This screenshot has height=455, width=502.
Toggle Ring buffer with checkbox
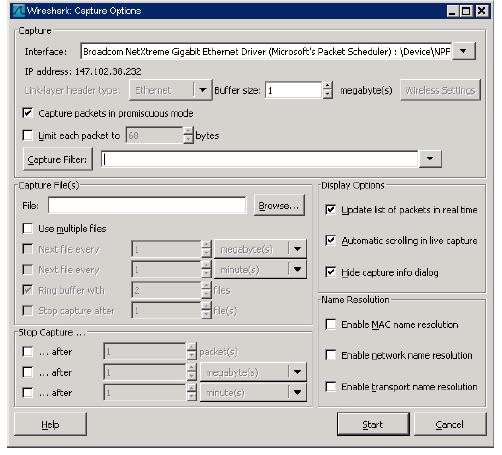[28, 290]
